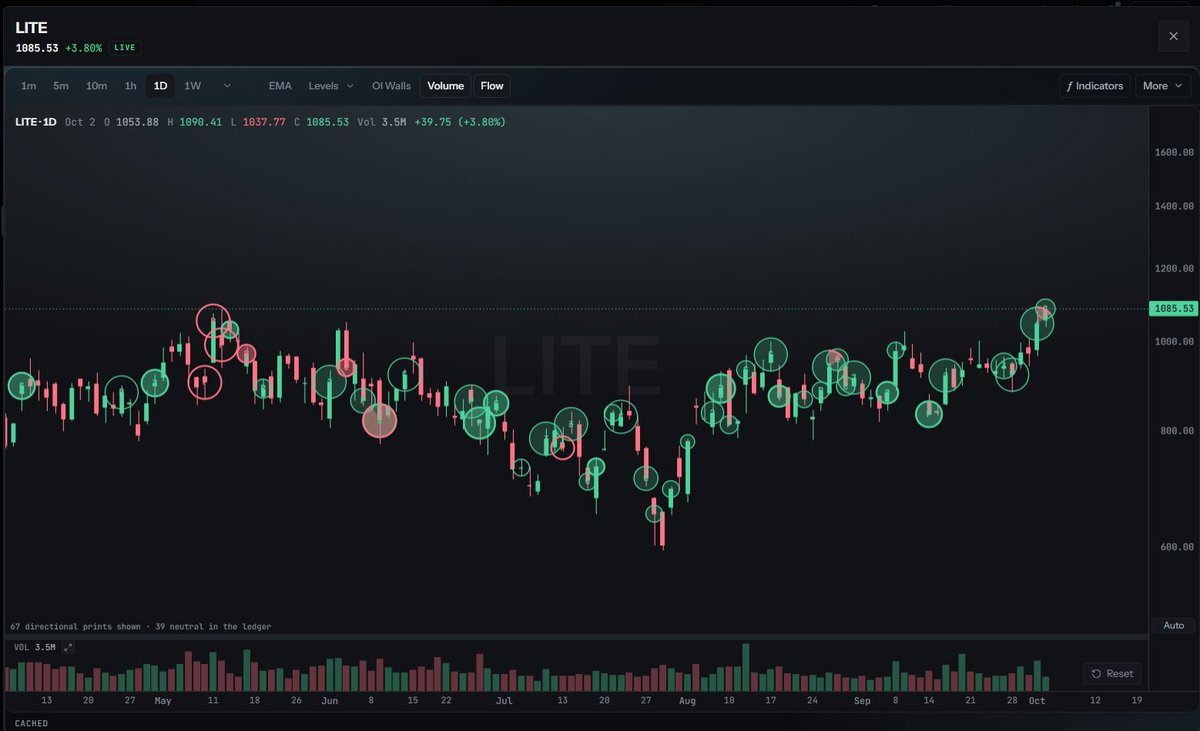Expand the Levels dropdown
This screenshot has width=1200, height=731.
click(331, 86)
